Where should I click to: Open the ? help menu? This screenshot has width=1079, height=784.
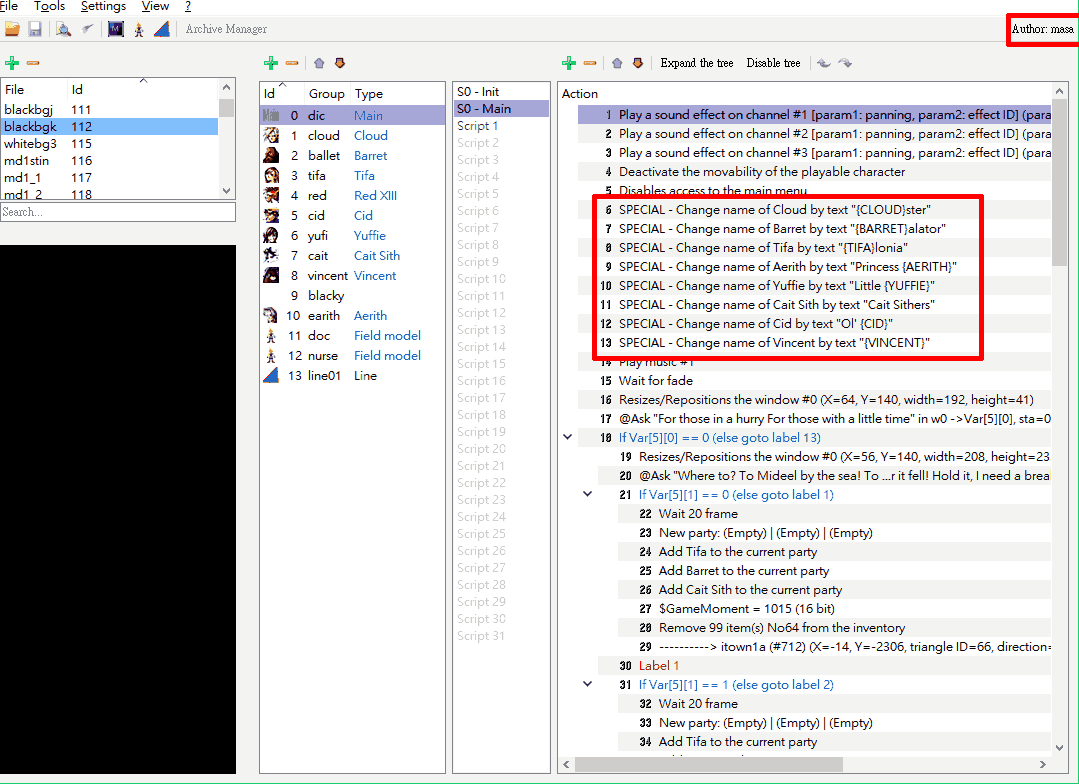(188, 6)
